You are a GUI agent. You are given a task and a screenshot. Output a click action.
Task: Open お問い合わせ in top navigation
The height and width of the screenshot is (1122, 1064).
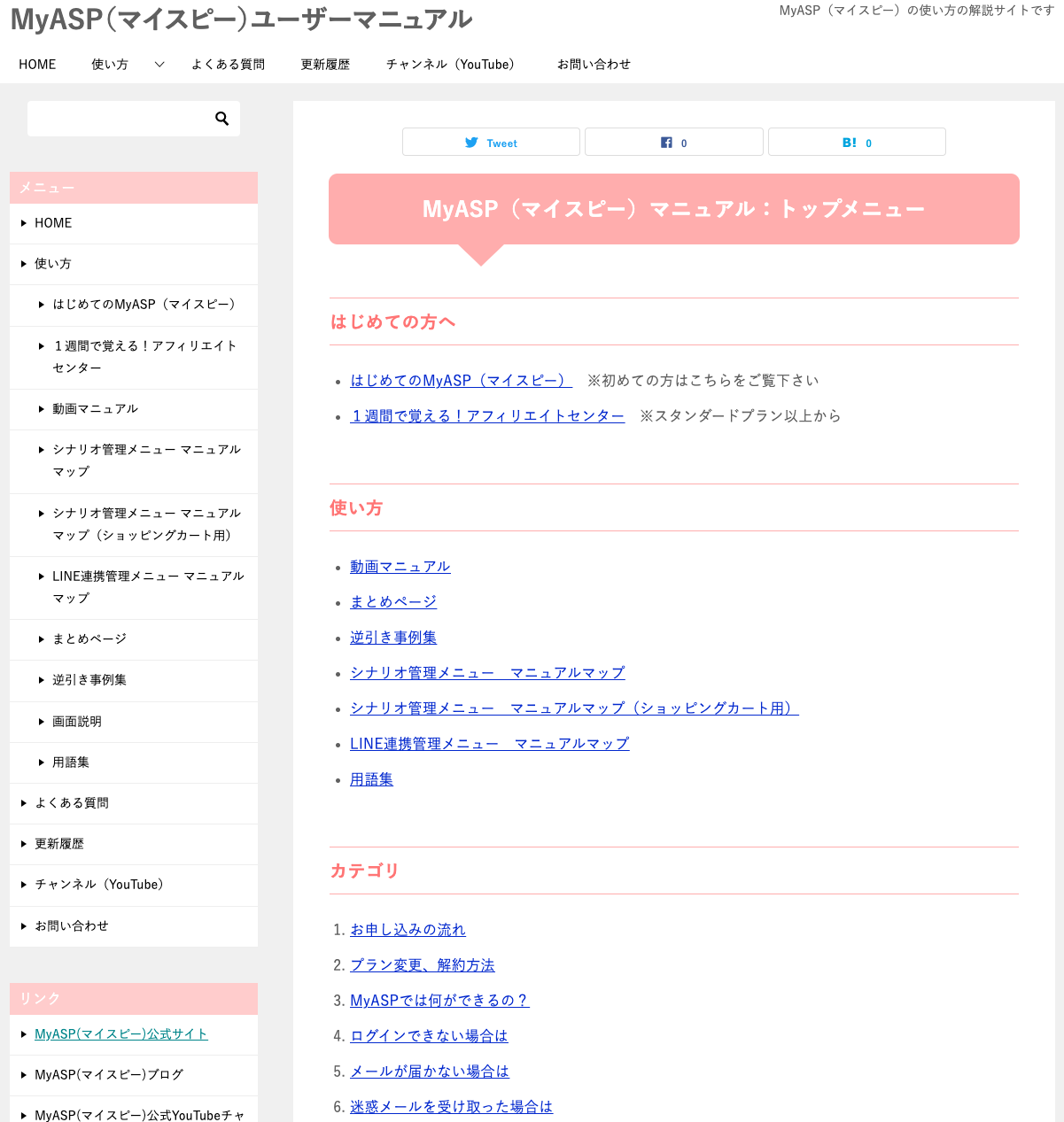[594, 65]
